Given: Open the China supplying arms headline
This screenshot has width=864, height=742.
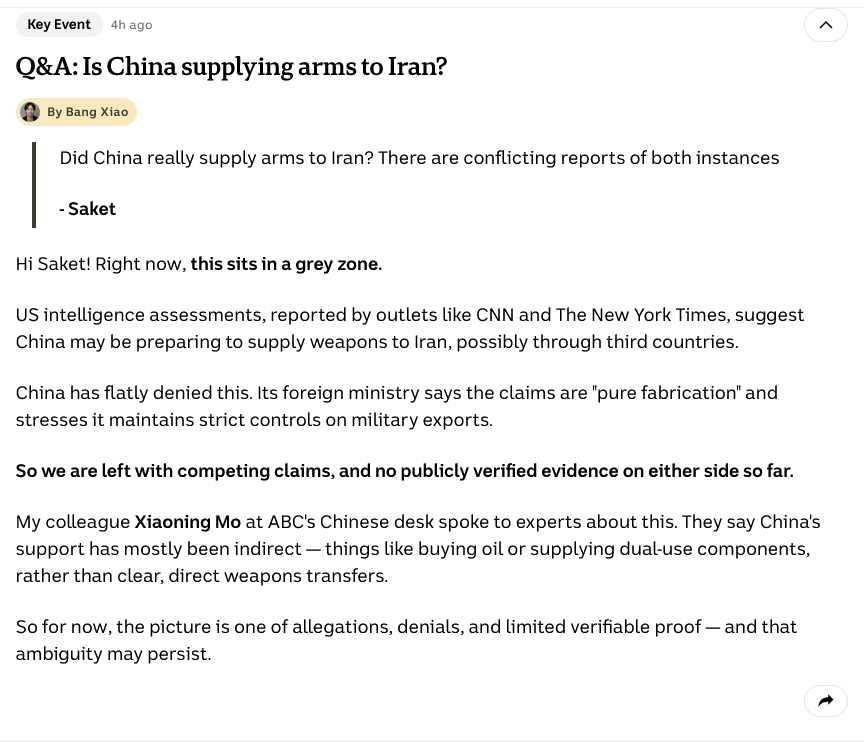Looking at the screenshot, I should (x=231, y=66).
